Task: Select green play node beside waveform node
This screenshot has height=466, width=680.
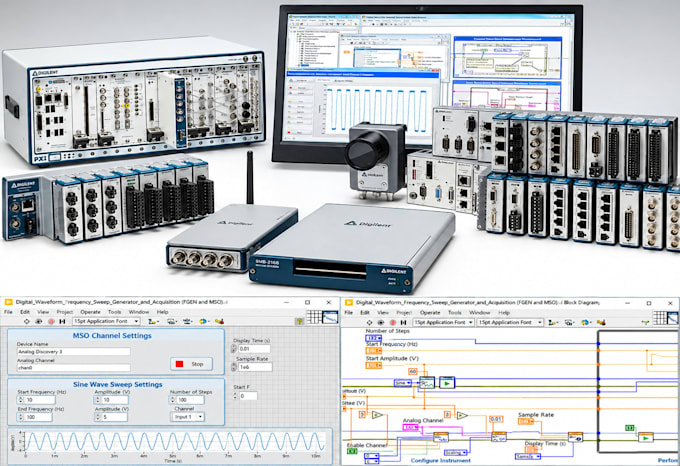Action: [x=447, y=383]
